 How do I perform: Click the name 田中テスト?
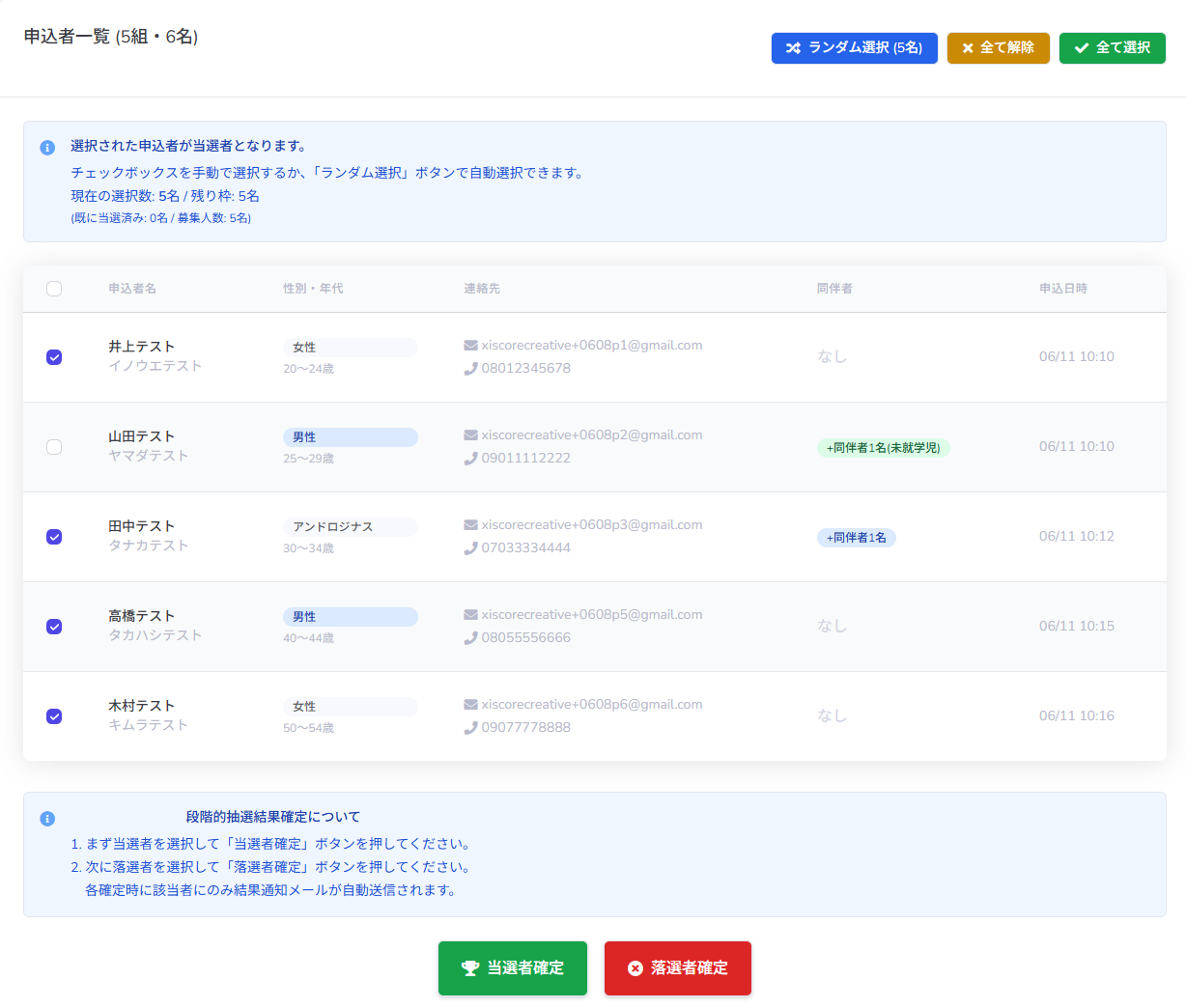click(x=142, y=526)
